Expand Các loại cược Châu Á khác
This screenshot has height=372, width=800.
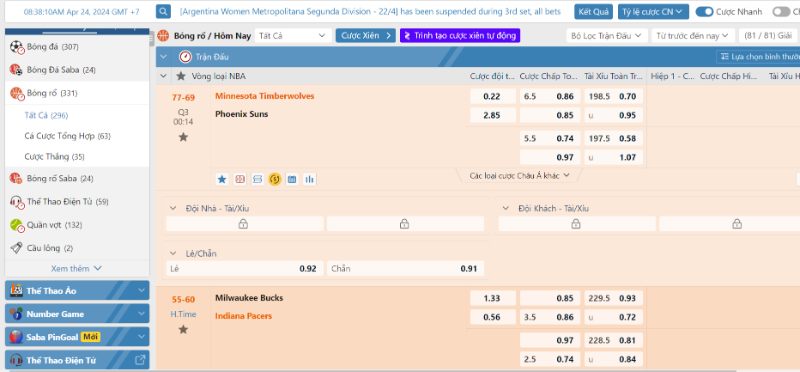coord(519,176)
